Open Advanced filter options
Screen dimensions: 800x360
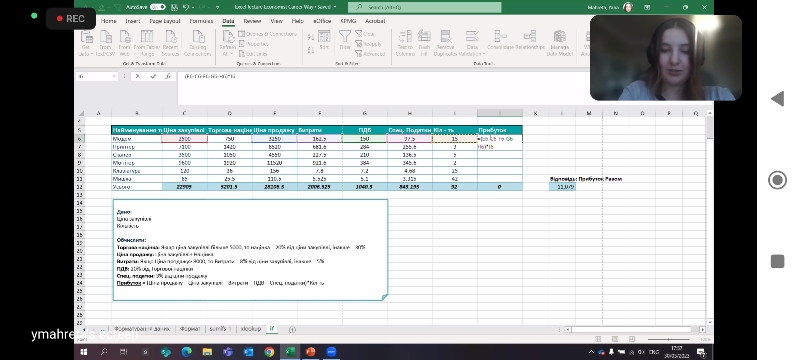point(370,54)
